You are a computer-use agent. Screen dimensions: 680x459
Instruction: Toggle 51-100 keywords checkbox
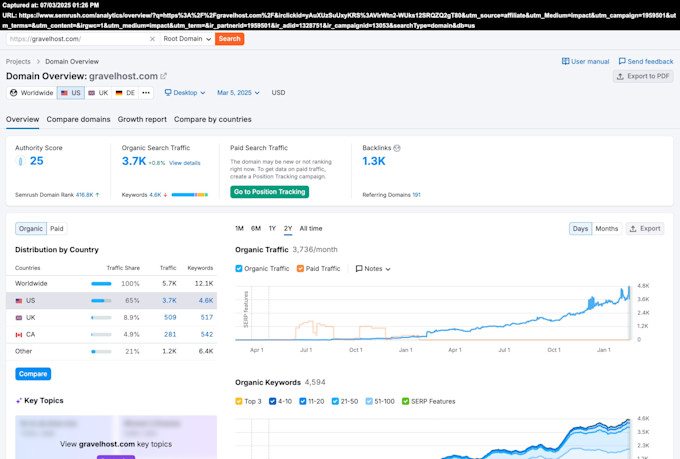(369, 401)
